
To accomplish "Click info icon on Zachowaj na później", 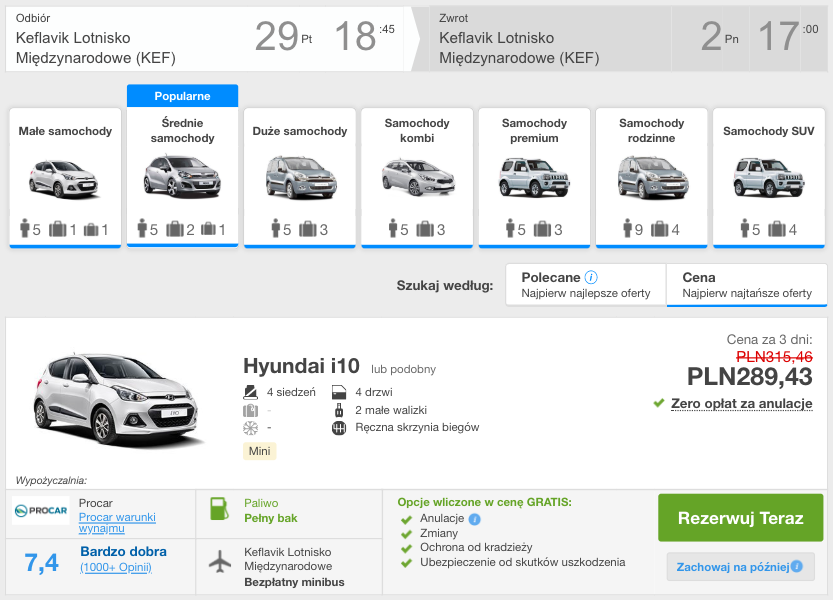I will (x=796, y=567).
